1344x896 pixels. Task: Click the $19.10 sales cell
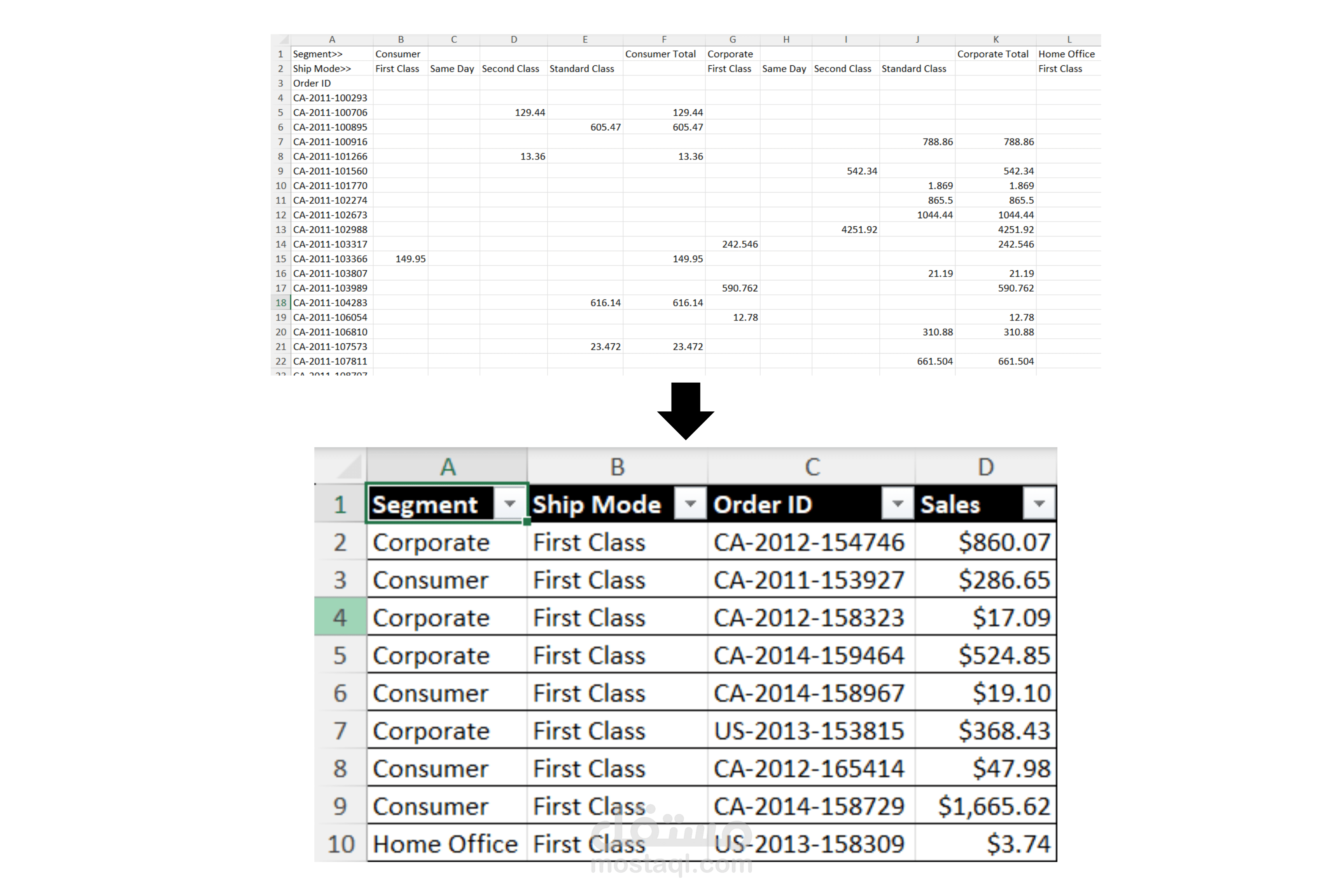coord(986,693)
